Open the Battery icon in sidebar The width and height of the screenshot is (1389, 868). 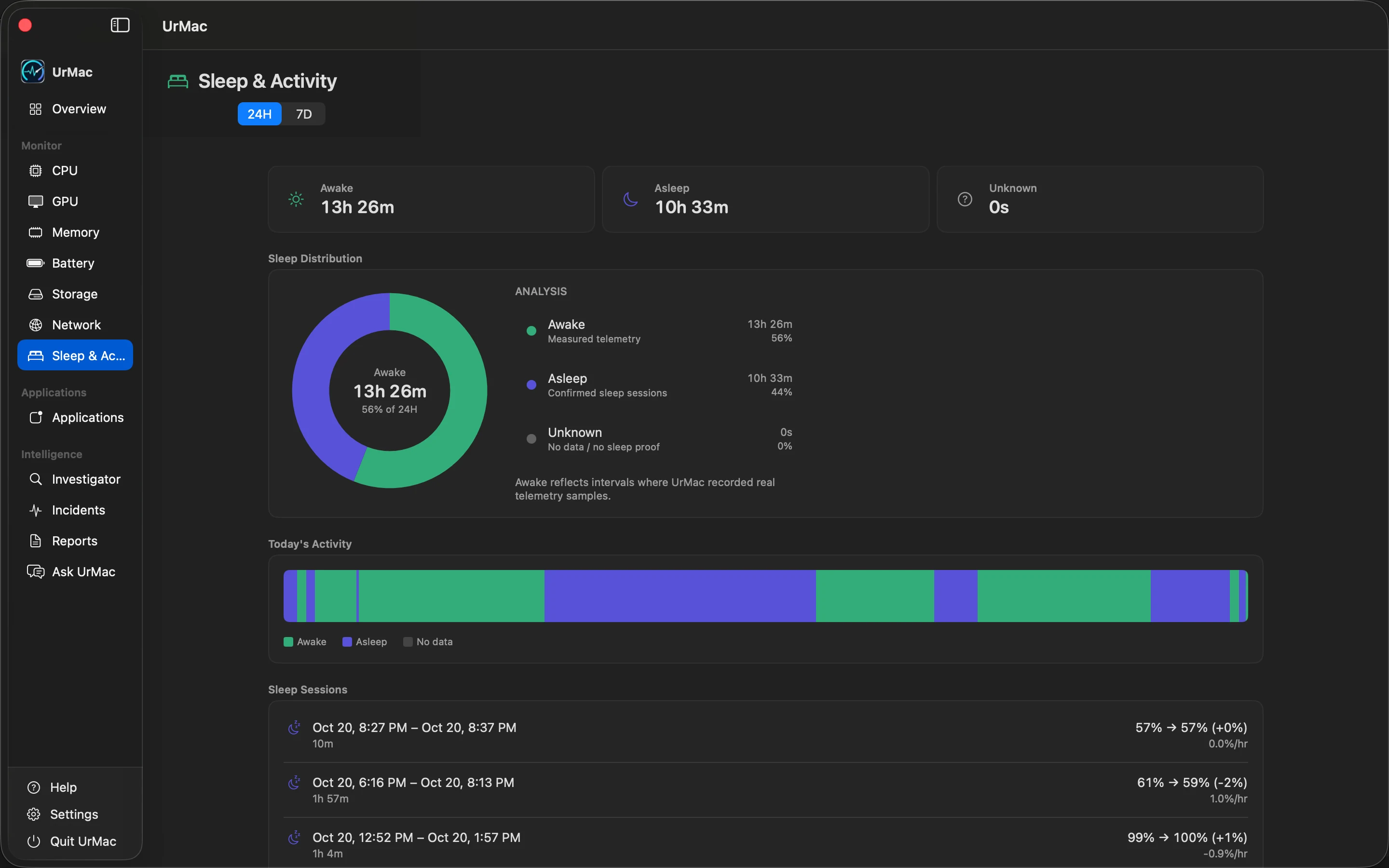tap(36, 263)
